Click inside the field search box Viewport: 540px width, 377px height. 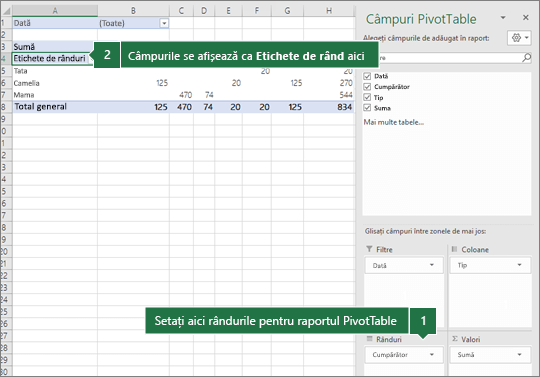[448, 57]
